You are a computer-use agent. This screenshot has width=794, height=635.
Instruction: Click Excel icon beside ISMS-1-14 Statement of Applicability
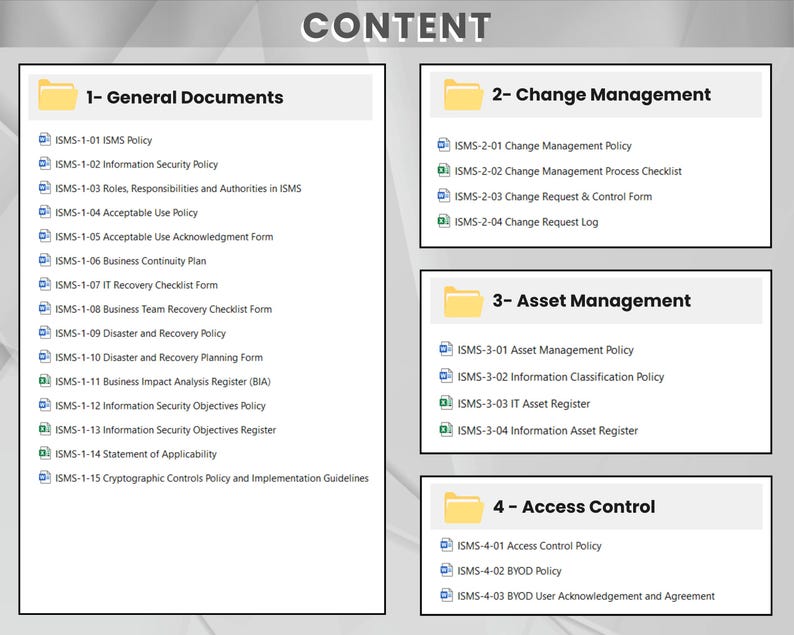(45, 453)
